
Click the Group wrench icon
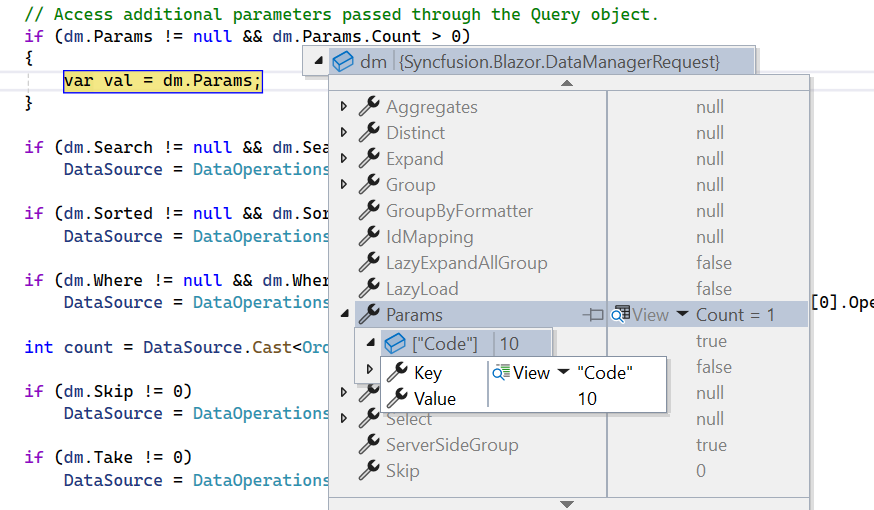pos(369,184)
